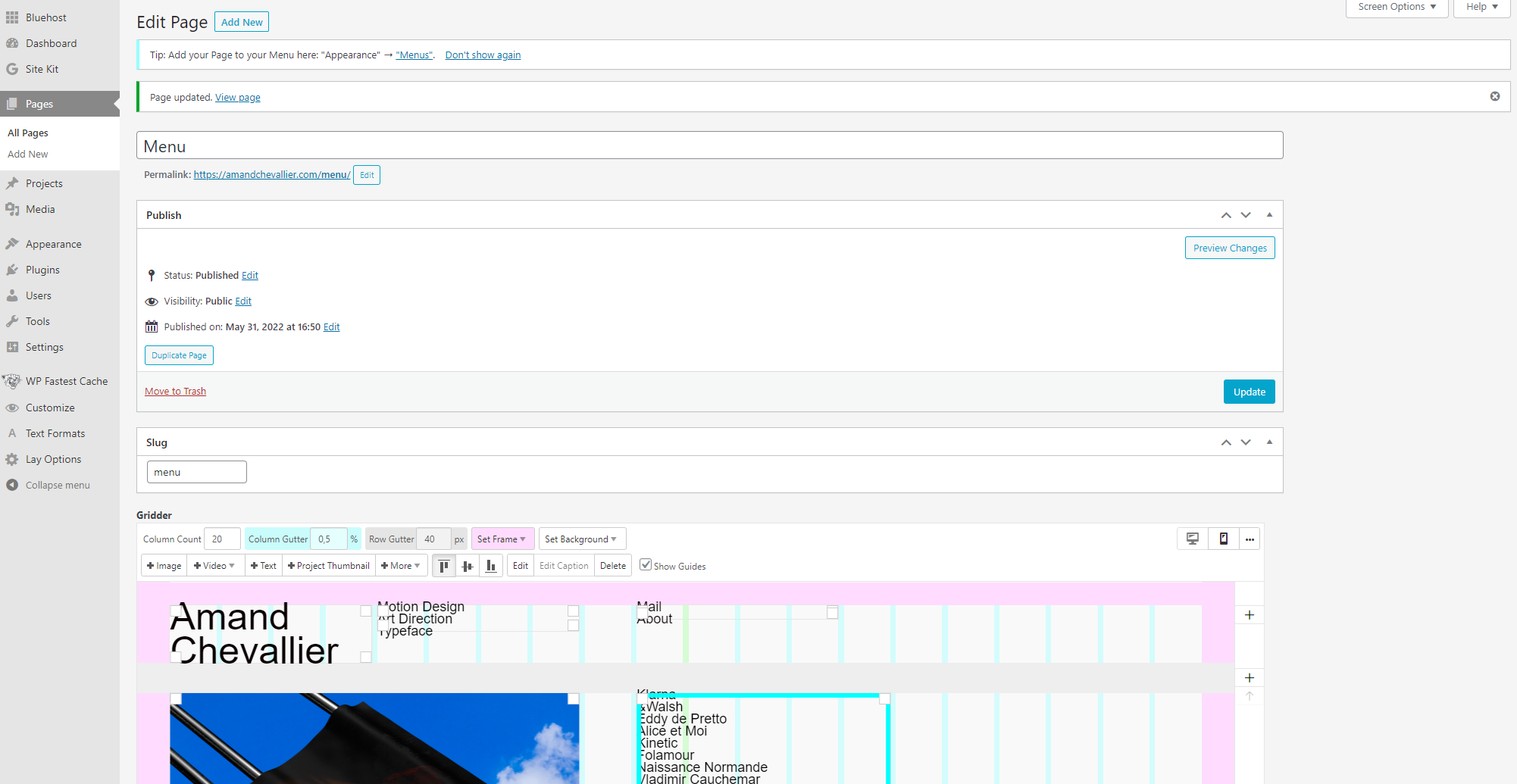Viewport: 1517px width, 784px height.
Task: Click the Column Count input field
Action: pos(222,539)
